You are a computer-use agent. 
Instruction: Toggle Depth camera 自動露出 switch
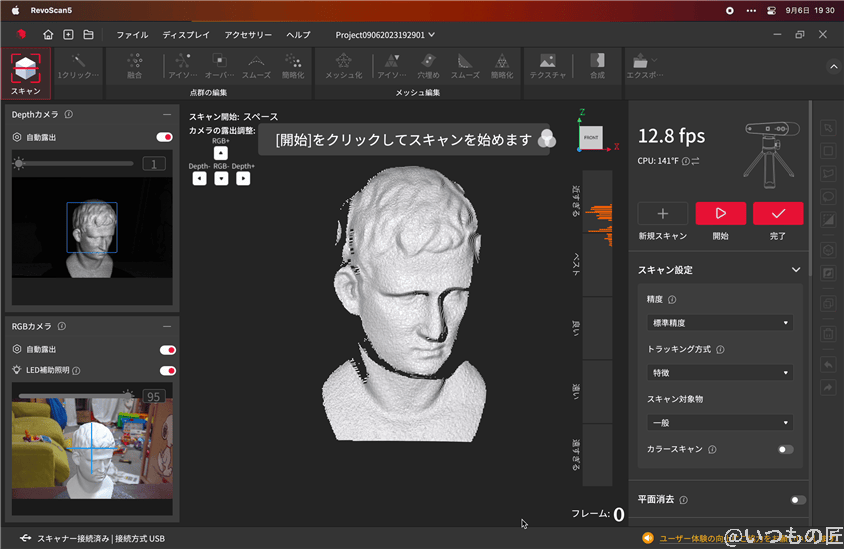[165, 137]
